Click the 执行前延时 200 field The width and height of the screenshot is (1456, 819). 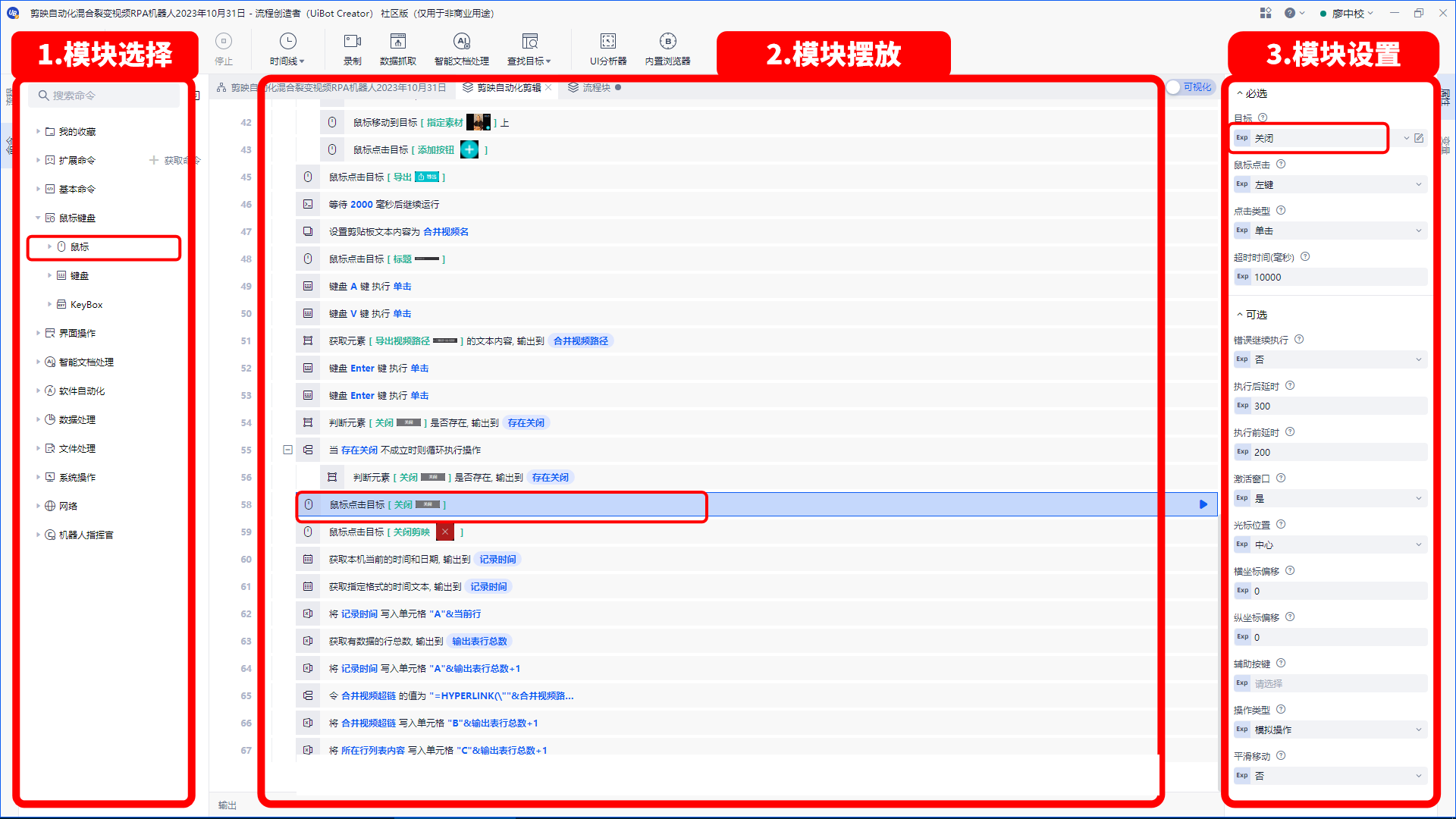(x=1331, y=452)
